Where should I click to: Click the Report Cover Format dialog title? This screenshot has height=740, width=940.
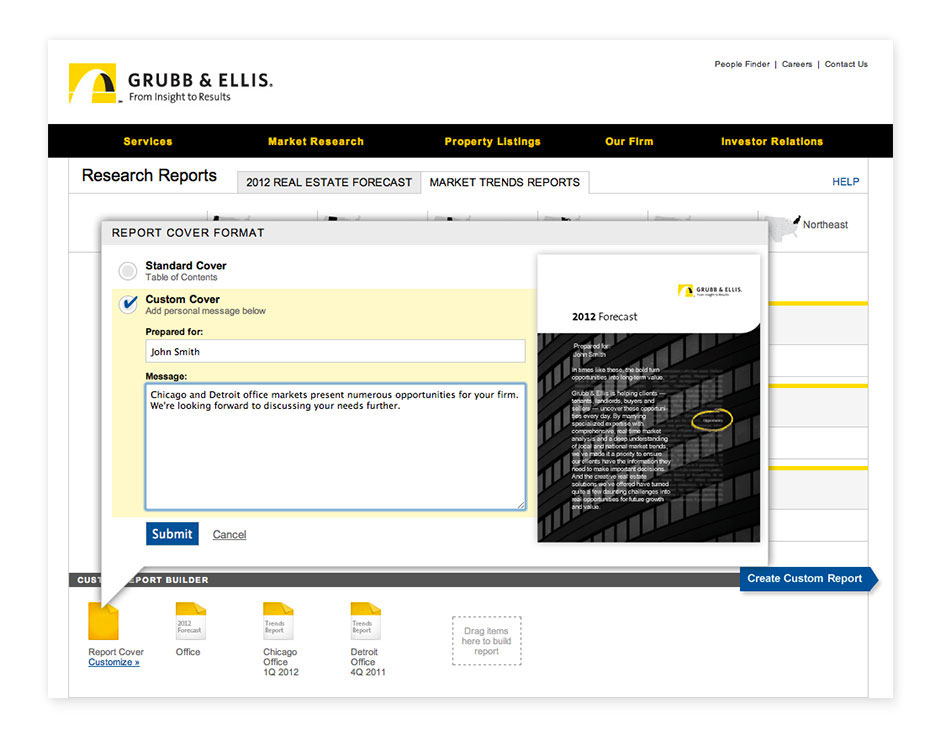(188, 233)
